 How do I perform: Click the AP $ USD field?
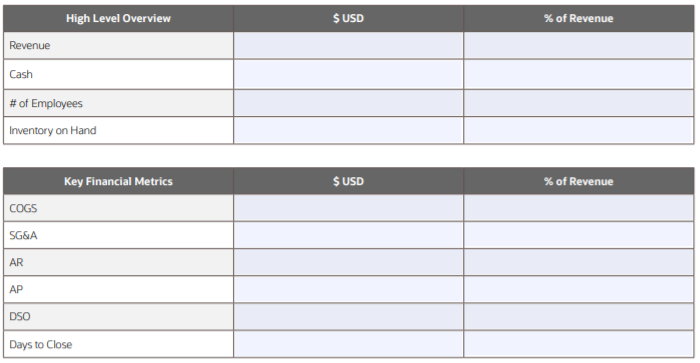click(x=348, y=289)
